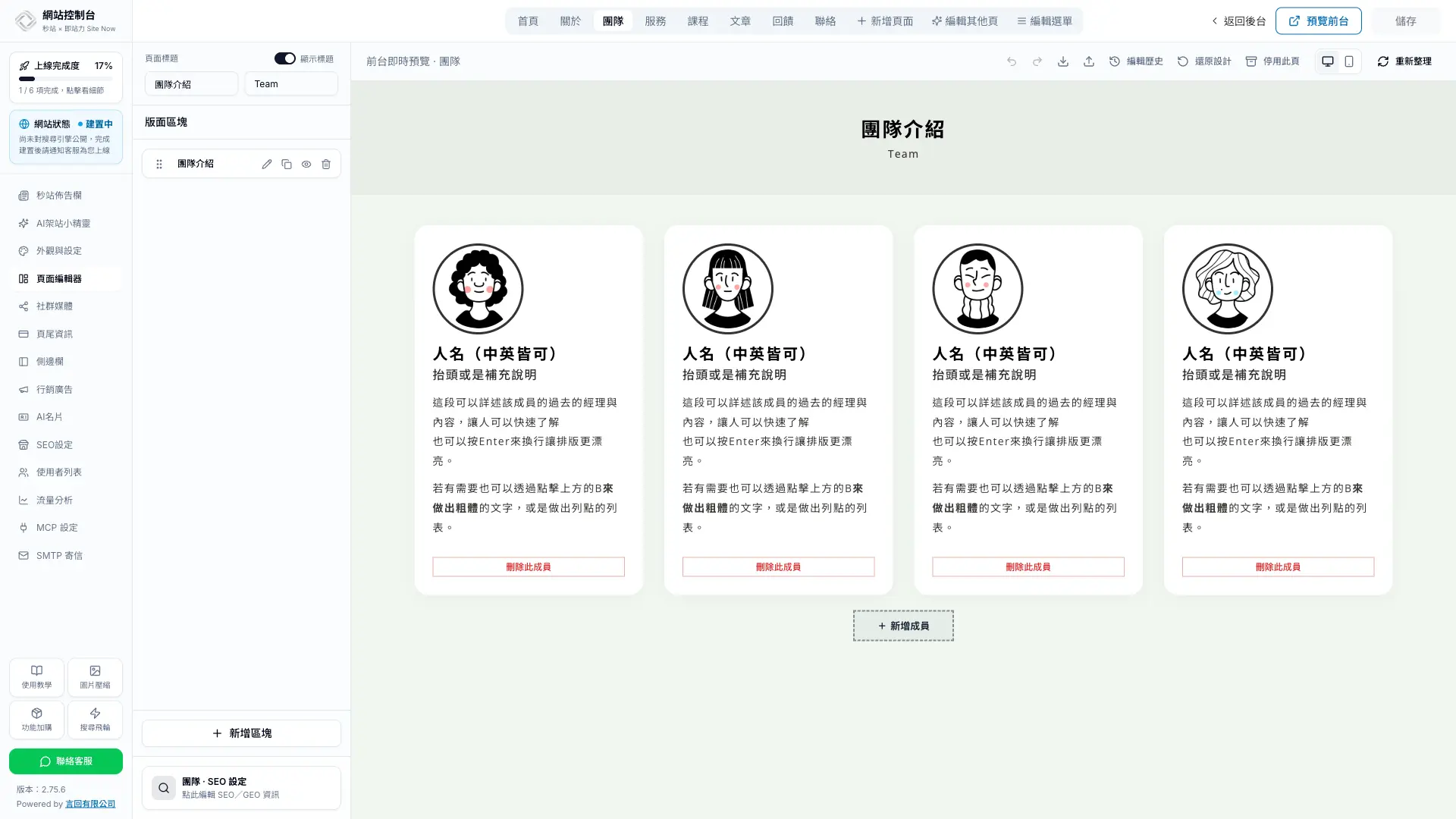Toggle the 顯示標題 switch
This screenshot has width=1456, height=819.
(x=285, y=58)
